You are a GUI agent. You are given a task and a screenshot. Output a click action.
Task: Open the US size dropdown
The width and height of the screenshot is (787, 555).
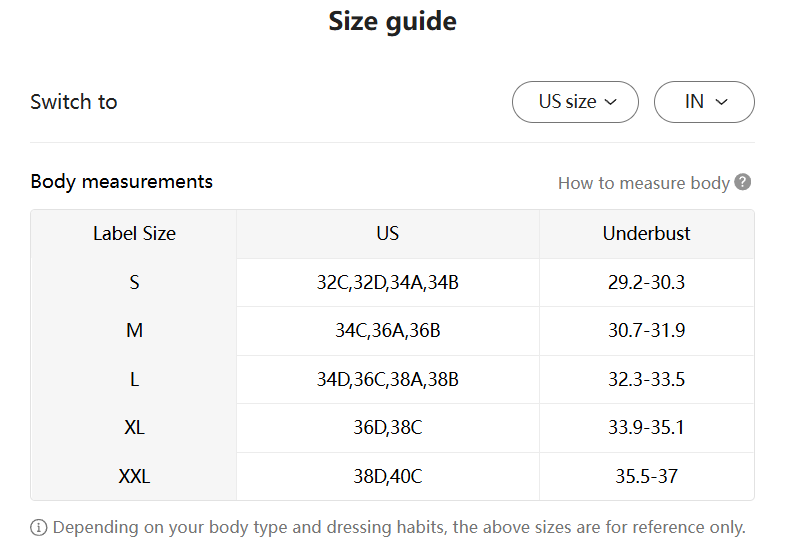coord(575,102)
